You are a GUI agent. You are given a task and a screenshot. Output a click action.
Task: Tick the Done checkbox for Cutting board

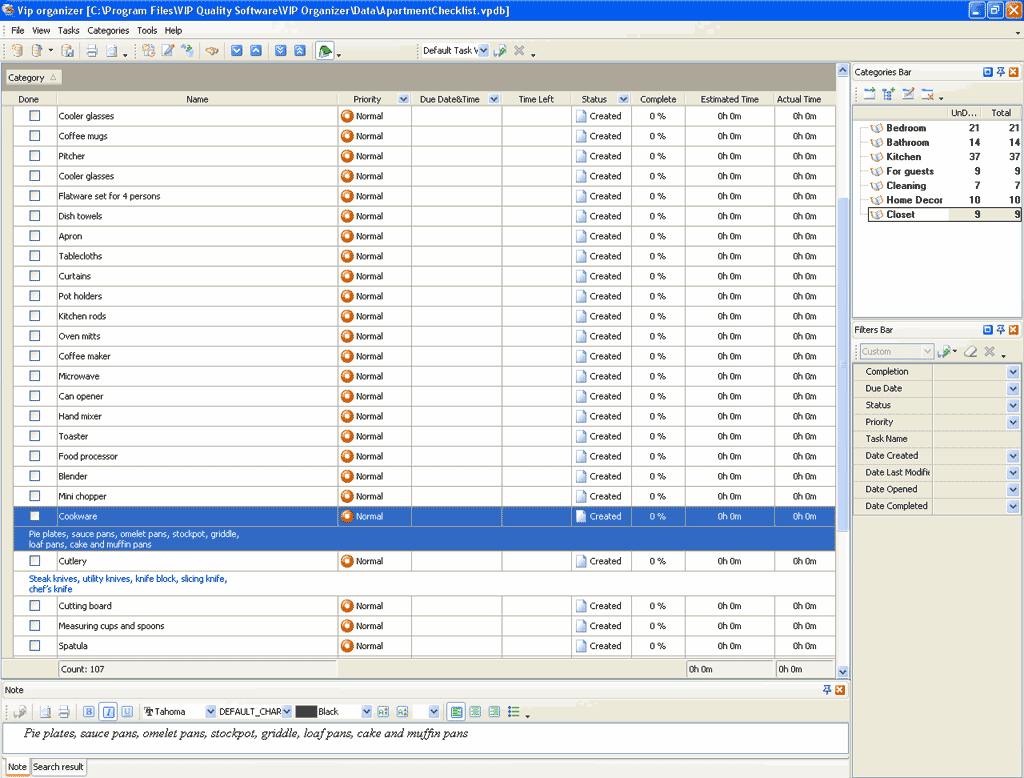tap(35, 606)
